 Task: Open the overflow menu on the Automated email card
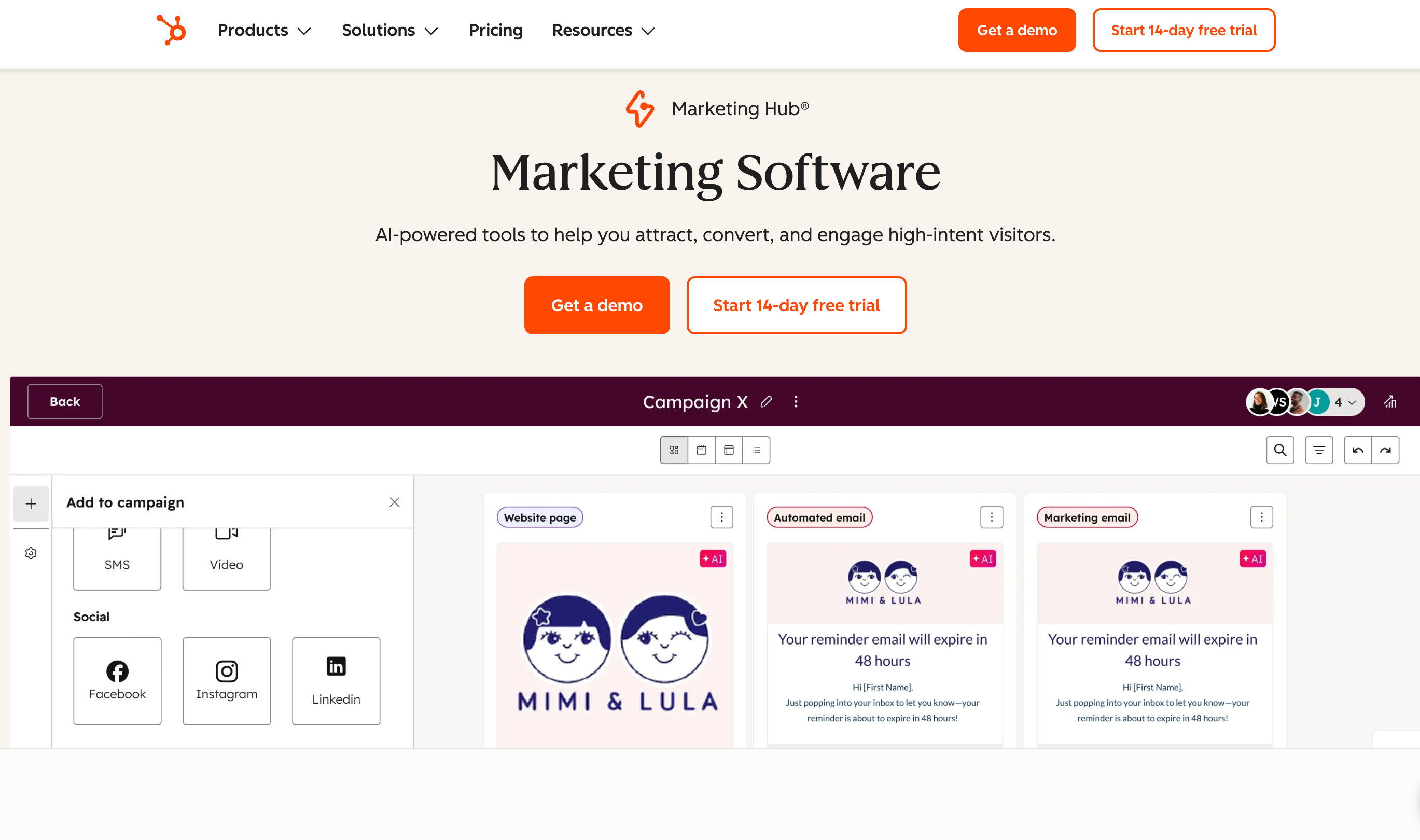pyautogui.click(x=992, y=517)
